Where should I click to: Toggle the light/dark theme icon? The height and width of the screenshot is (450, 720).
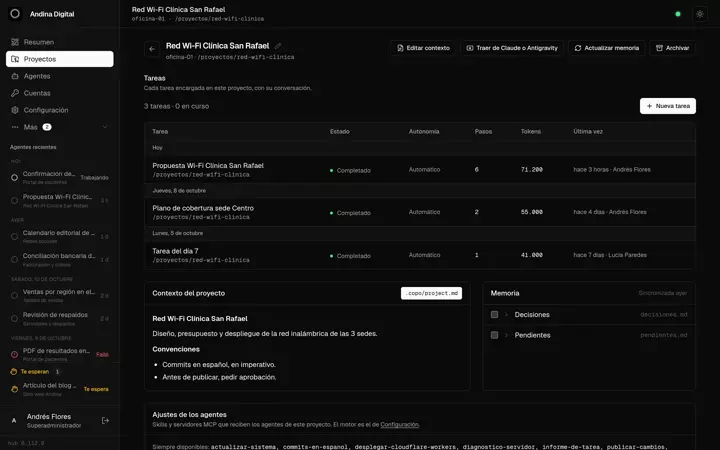(x=700, y=14)
